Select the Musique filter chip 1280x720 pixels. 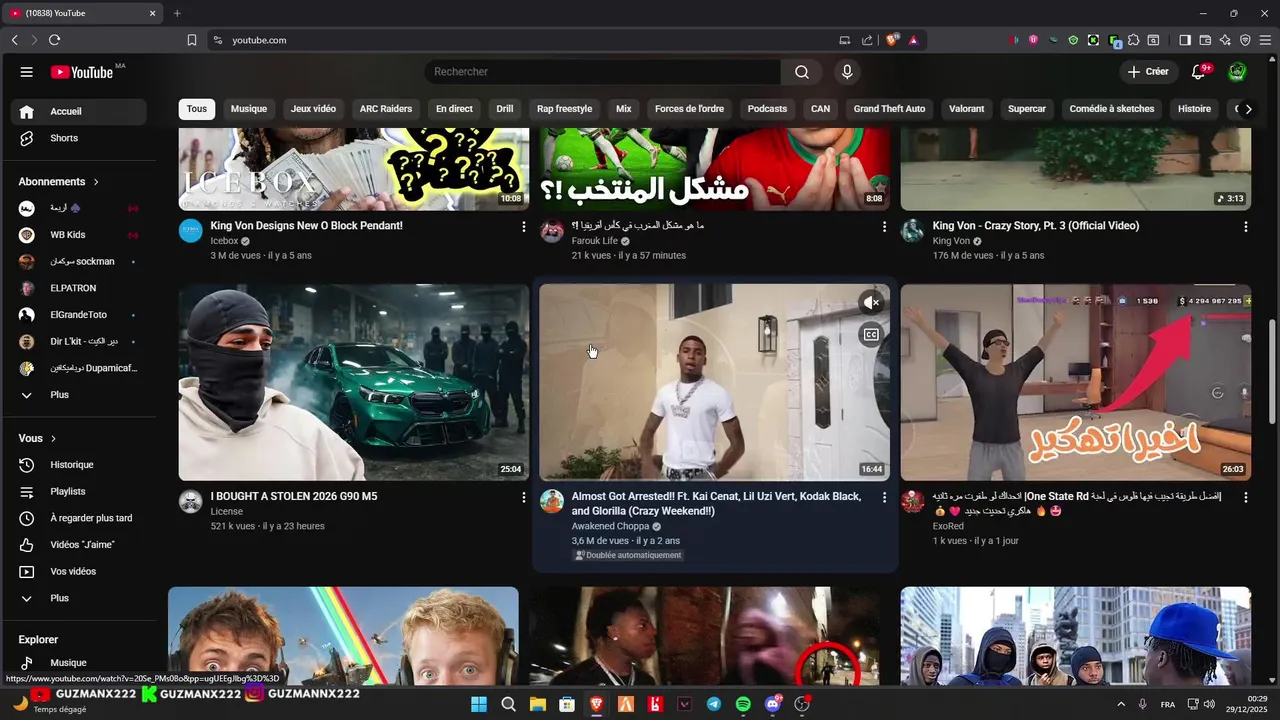tap(249, 109)
